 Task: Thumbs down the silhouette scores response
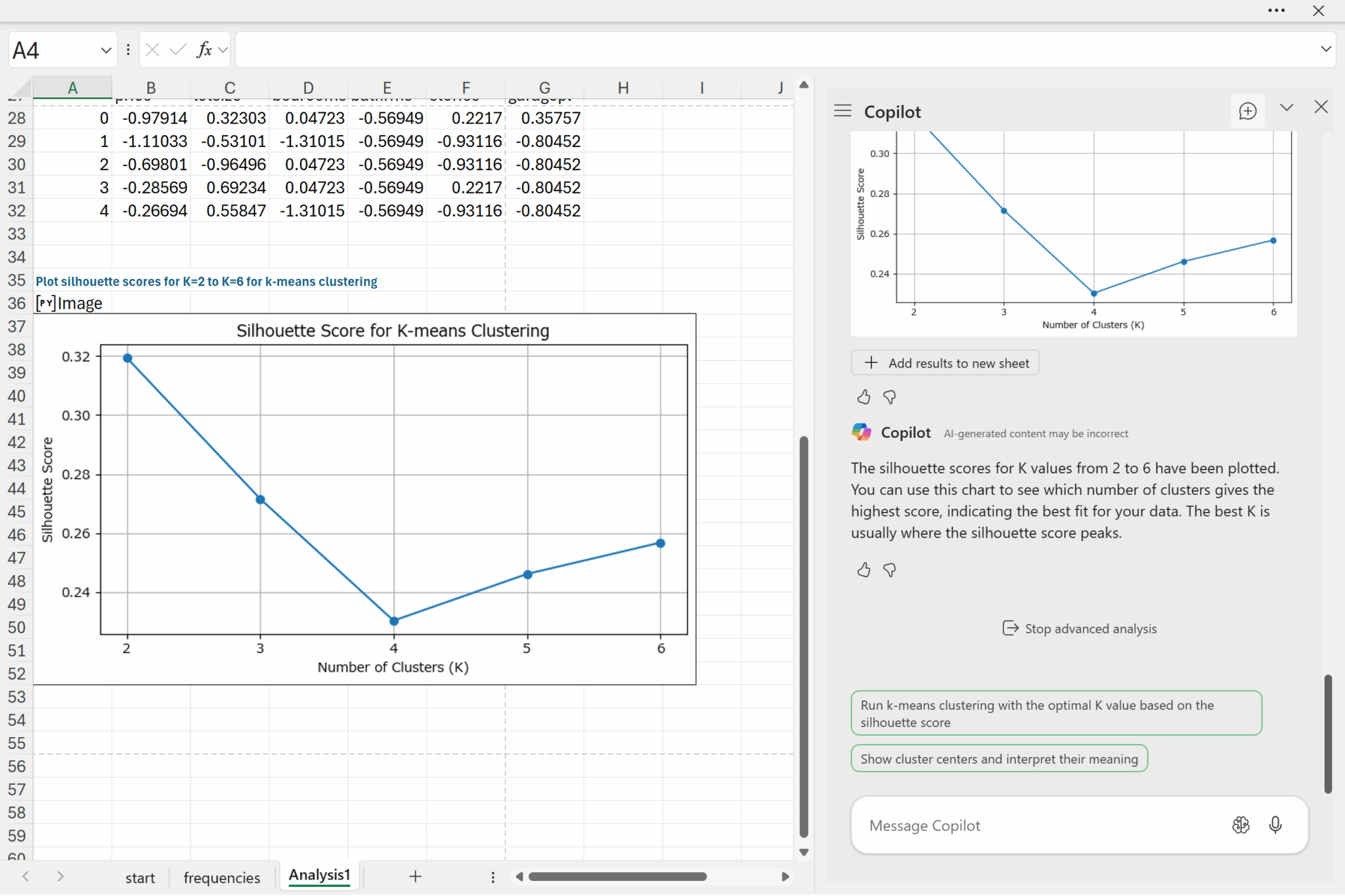890,570
